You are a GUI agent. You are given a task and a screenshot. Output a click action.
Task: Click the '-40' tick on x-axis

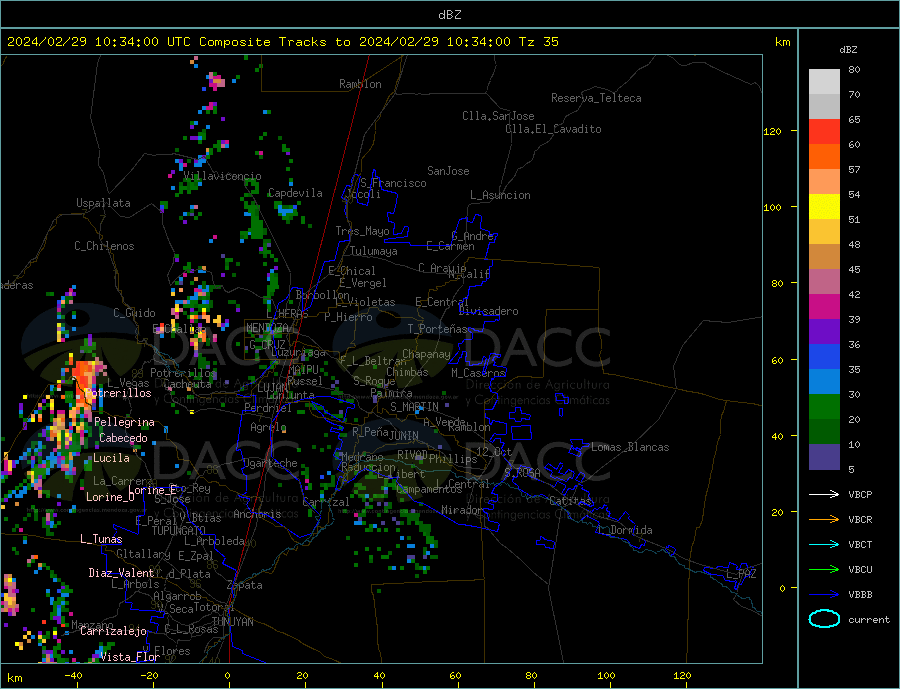(73, 676)
